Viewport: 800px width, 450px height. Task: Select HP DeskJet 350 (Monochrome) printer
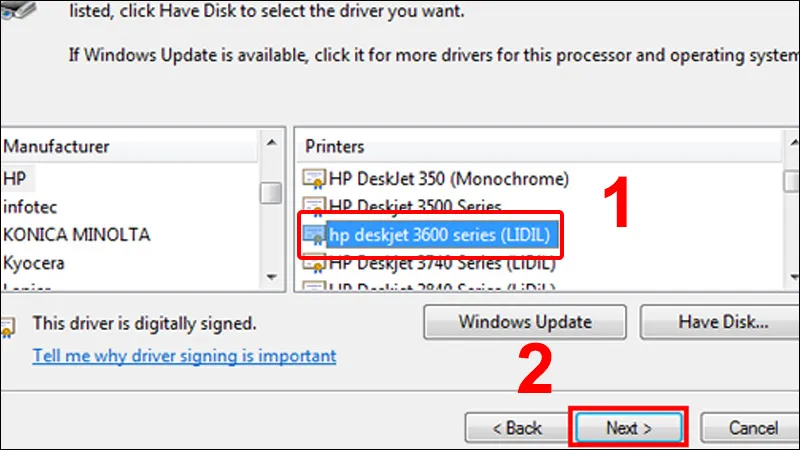coord(448,180)
